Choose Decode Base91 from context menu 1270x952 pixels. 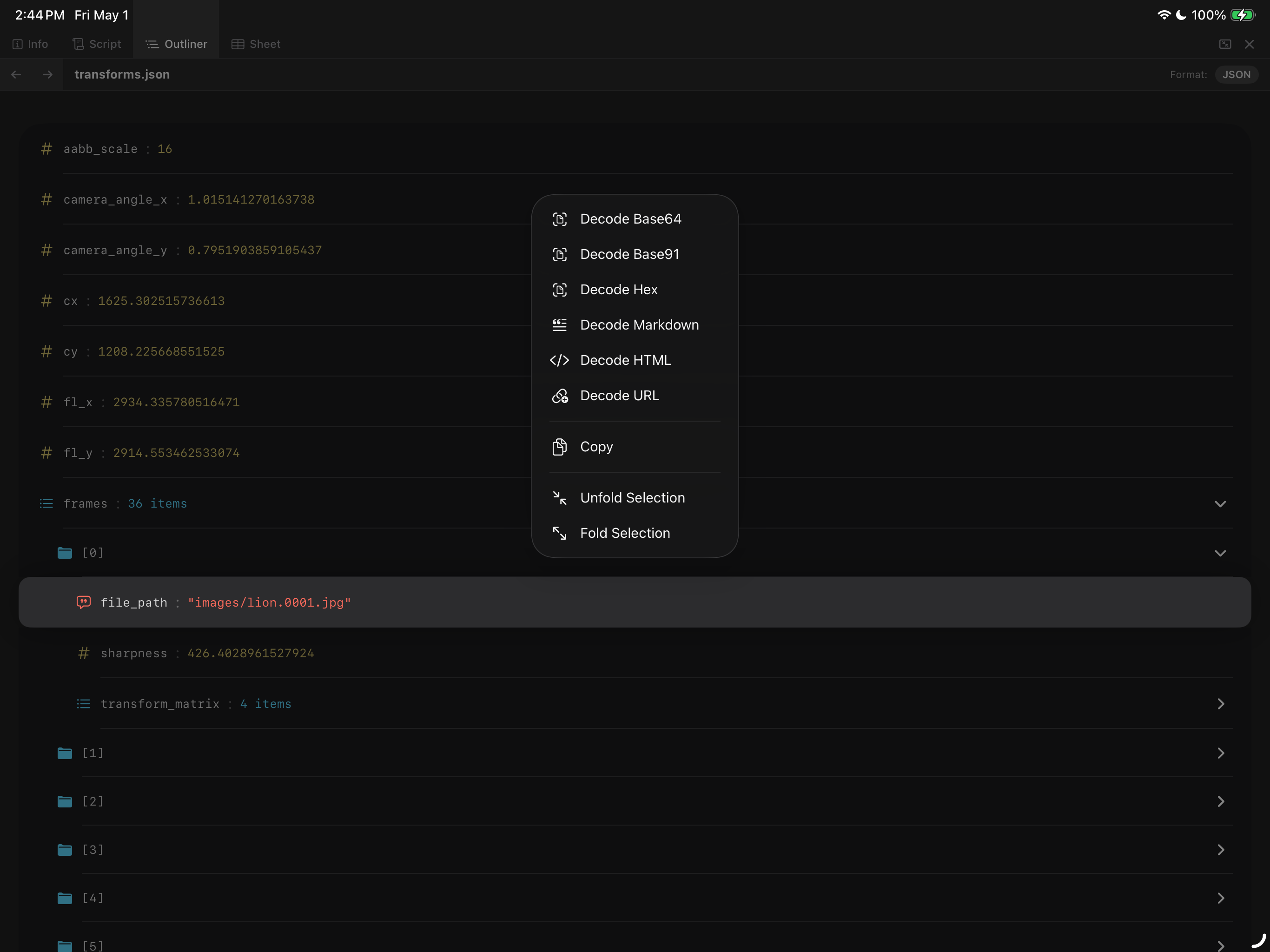click(635, 254)
